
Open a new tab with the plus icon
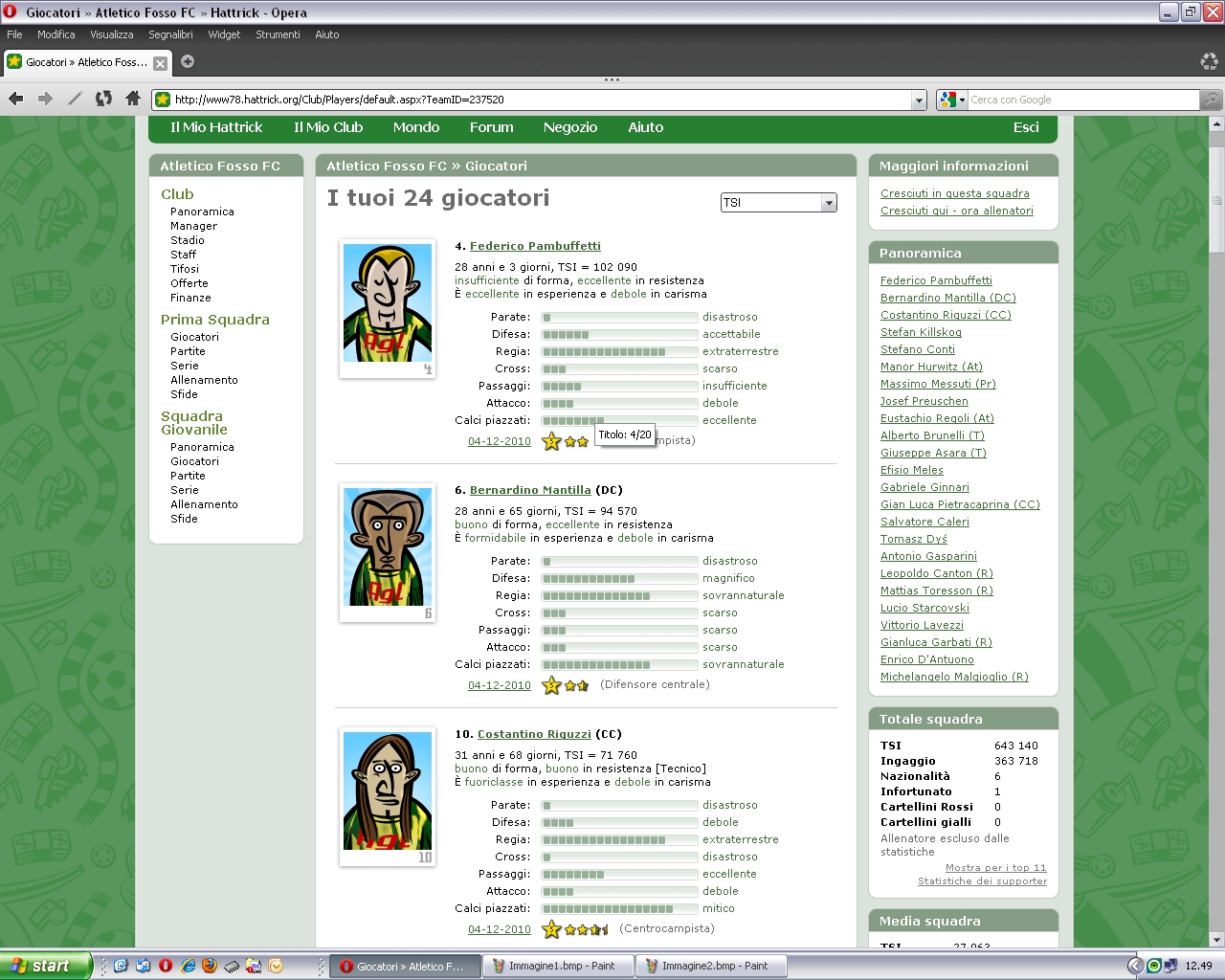point(188,61)
